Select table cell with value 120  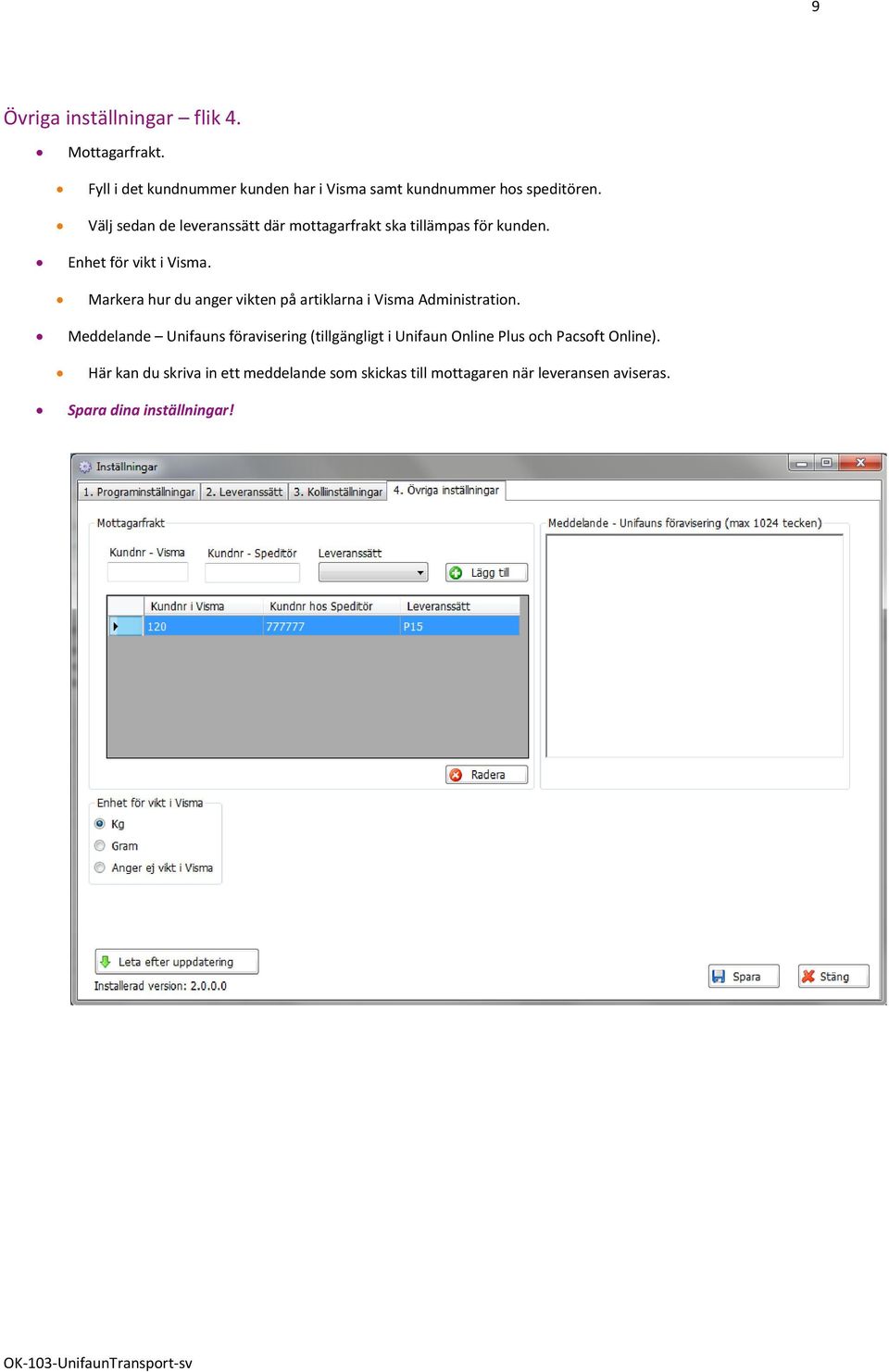click(203, 627)
